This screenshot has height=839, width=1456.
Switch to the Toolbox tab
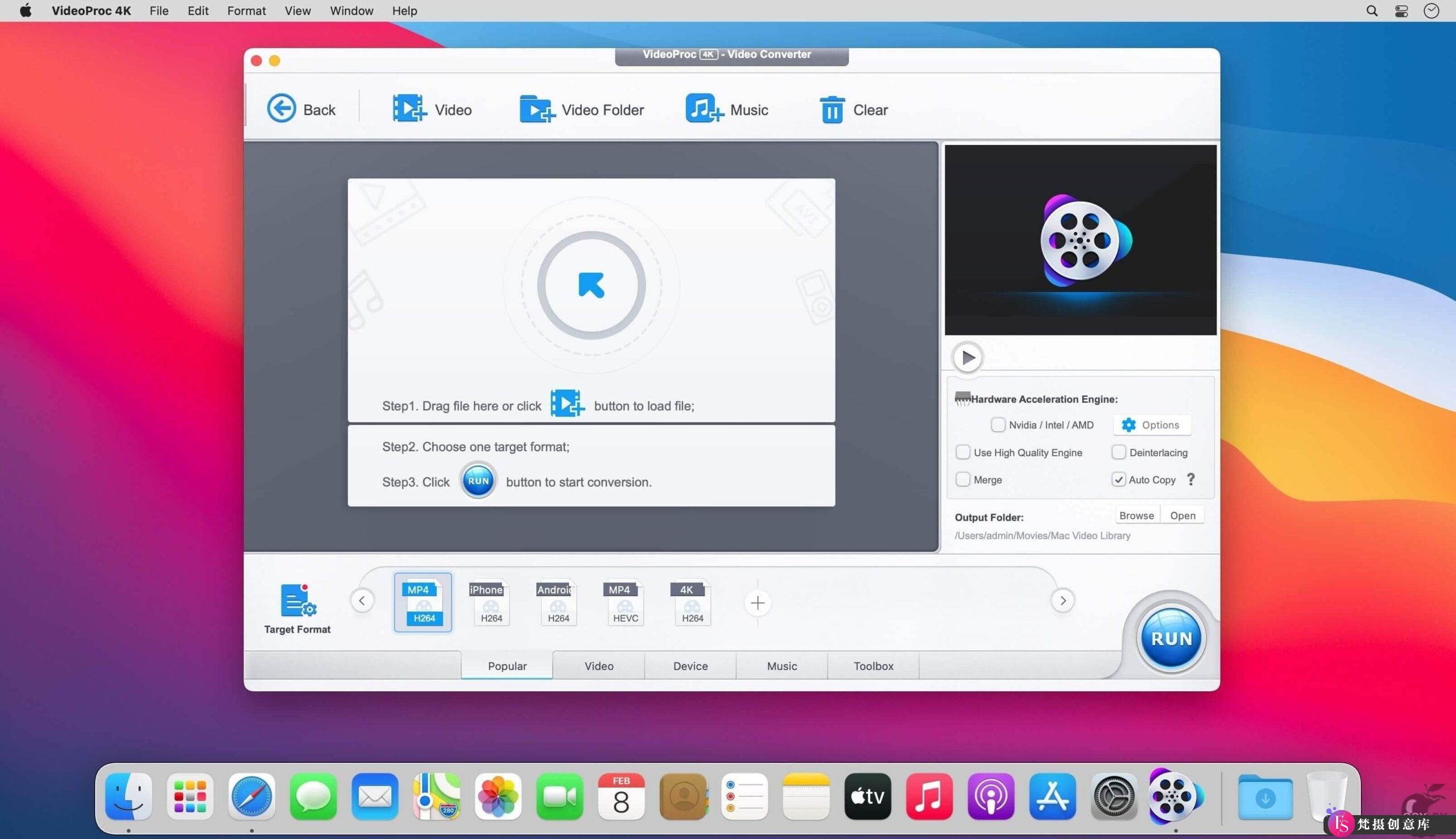(x=873, y=665)
